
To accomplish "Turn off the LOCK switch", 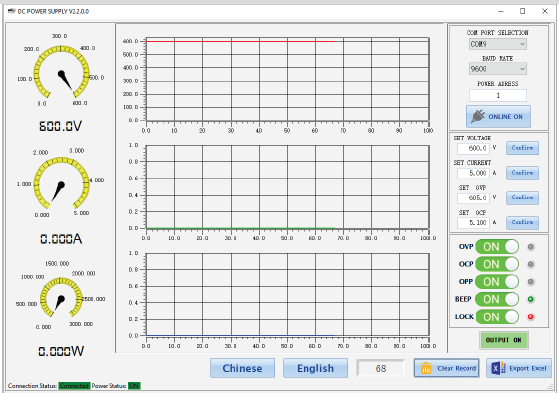I will [x=497, y=317].
